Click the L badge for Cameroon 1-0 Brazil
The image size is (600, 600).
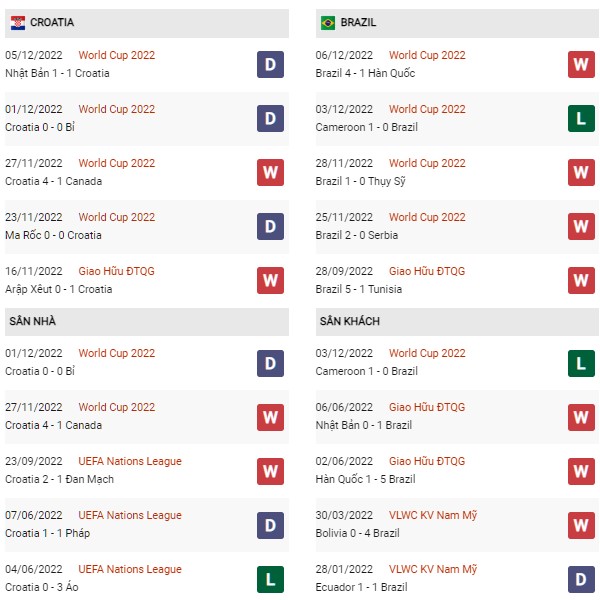[580, 119]
